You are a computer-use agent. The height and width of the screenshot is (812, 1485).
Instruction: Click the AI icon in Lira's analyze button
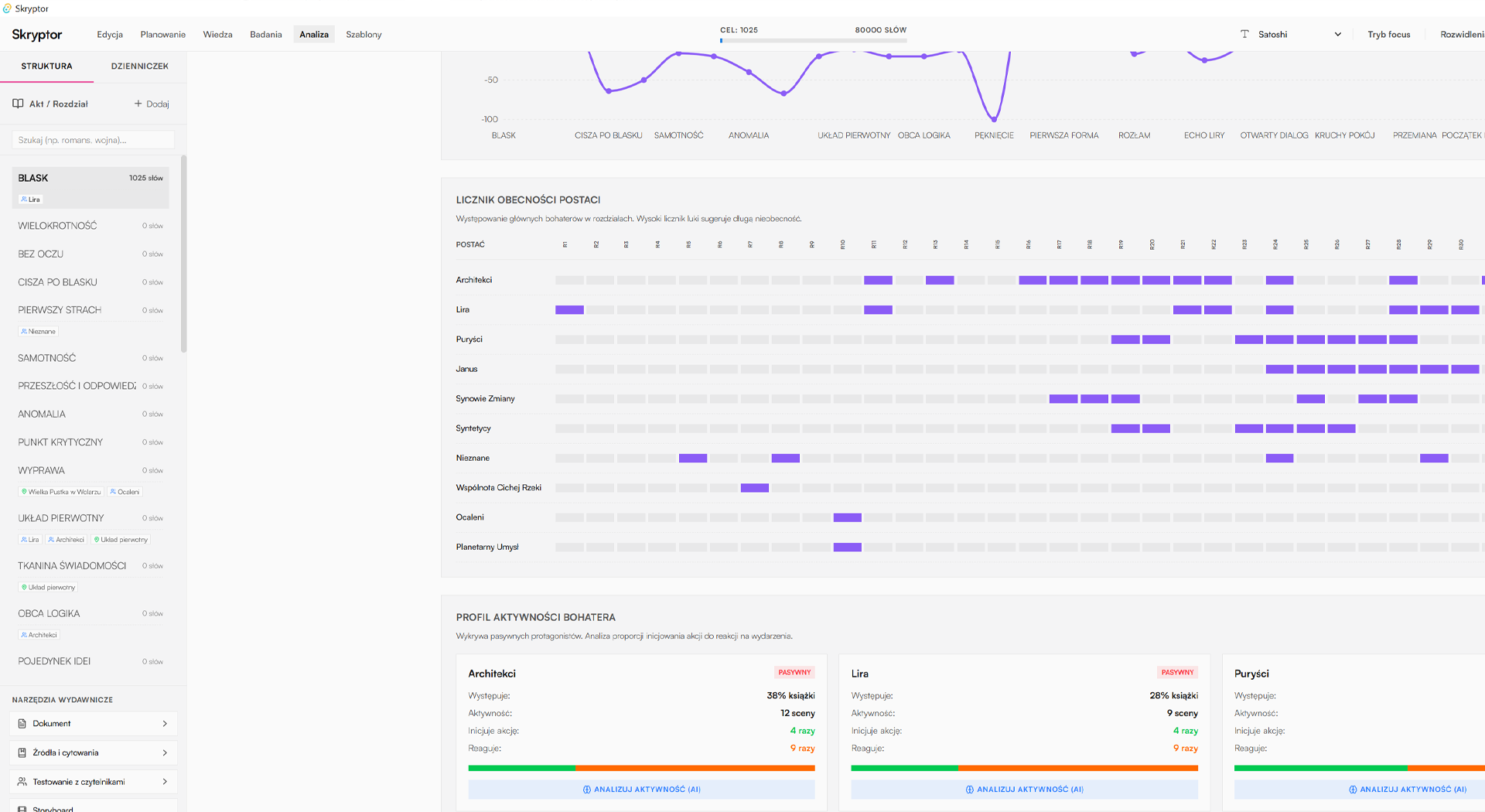coord(970,790)
